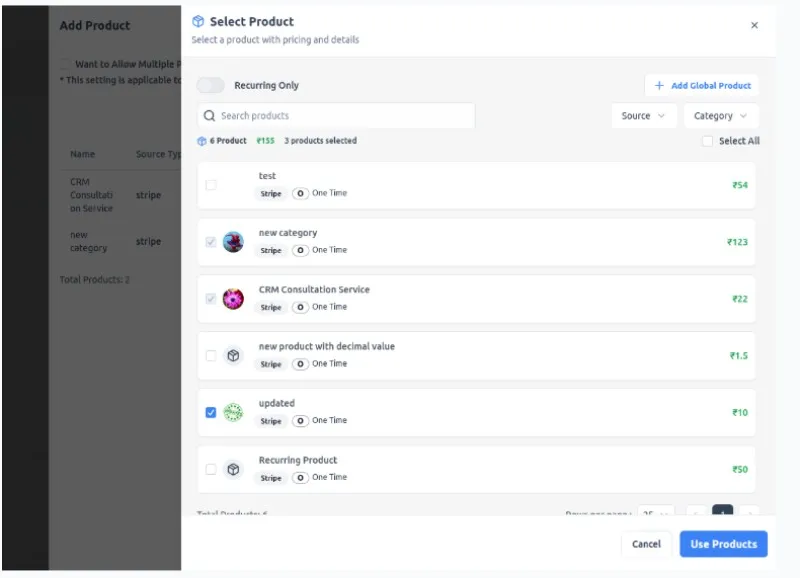Click One Time icon for new product with decimal value
The height and width of the screenshot is (578, 800).
[301, 364]
